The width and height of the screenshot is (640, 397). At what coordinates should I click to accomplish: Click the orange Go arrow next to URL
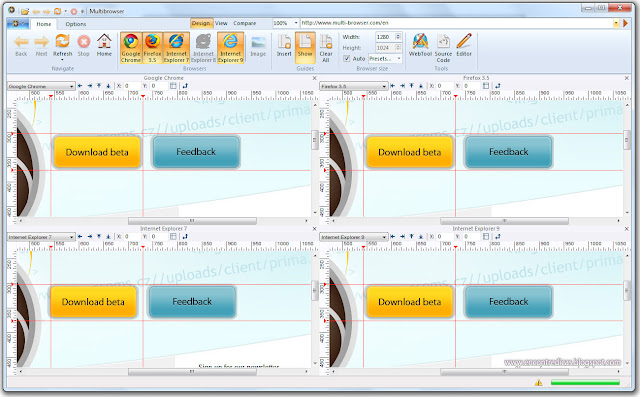pos(625,23)
